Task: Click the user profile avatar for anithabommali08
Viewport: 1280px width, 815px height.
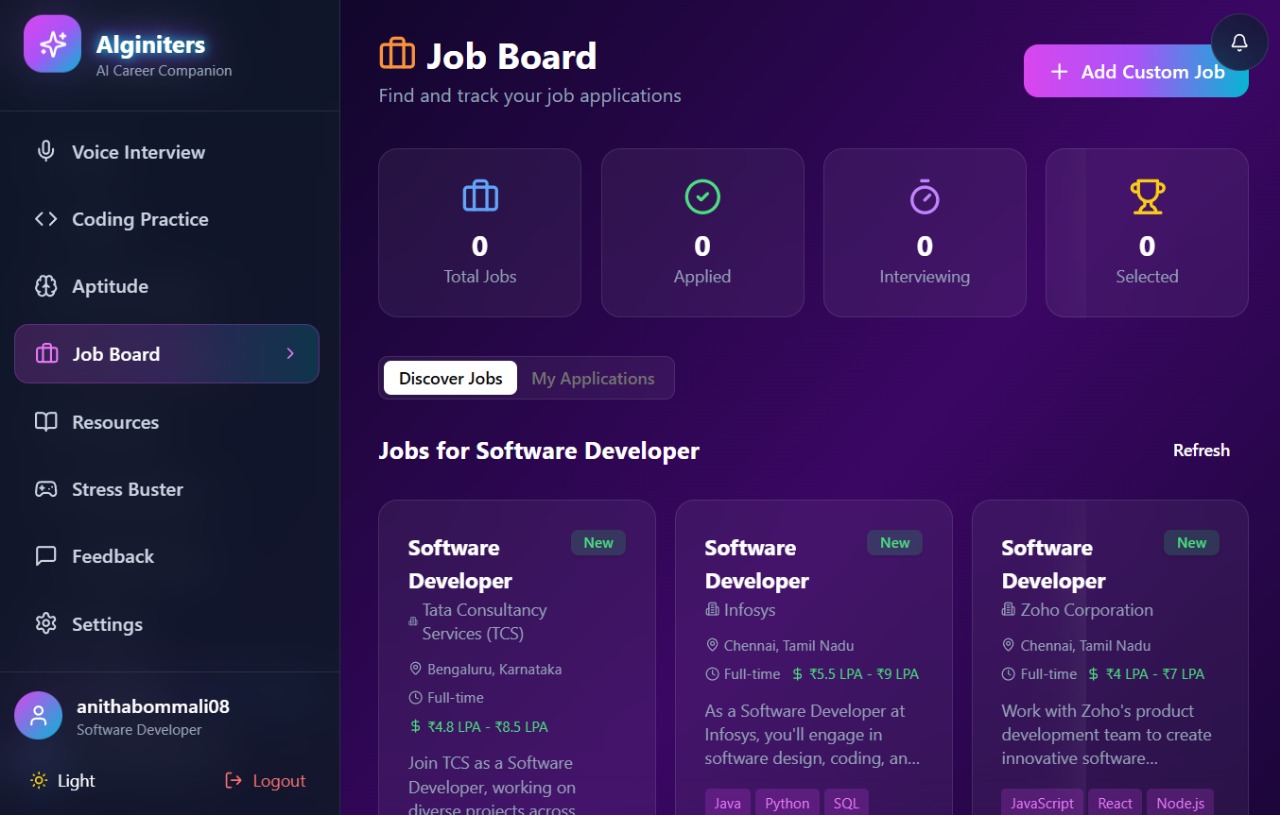Action: [x=38, y=715]
